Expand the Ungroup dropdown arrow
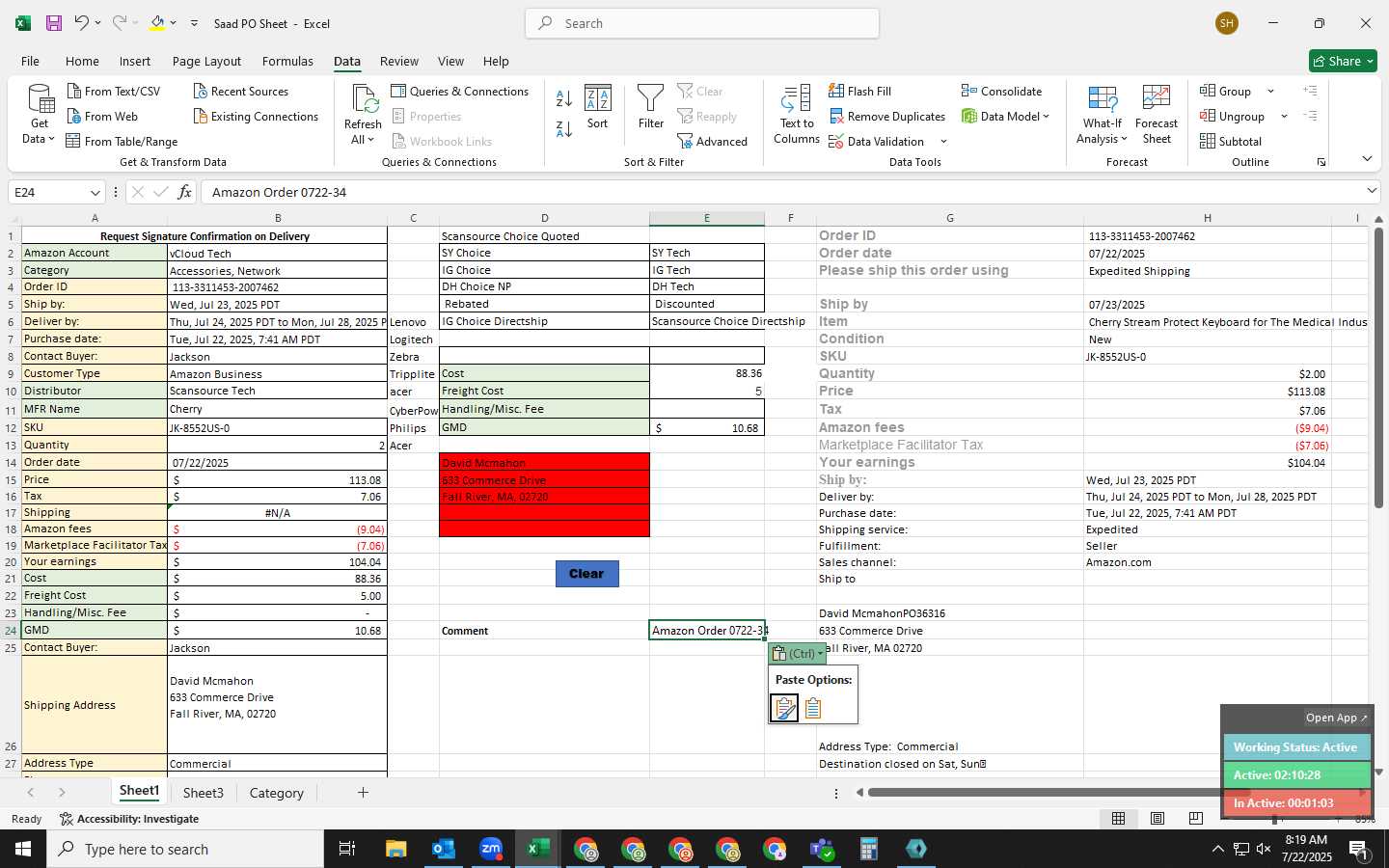 (x=1284, y=116)
